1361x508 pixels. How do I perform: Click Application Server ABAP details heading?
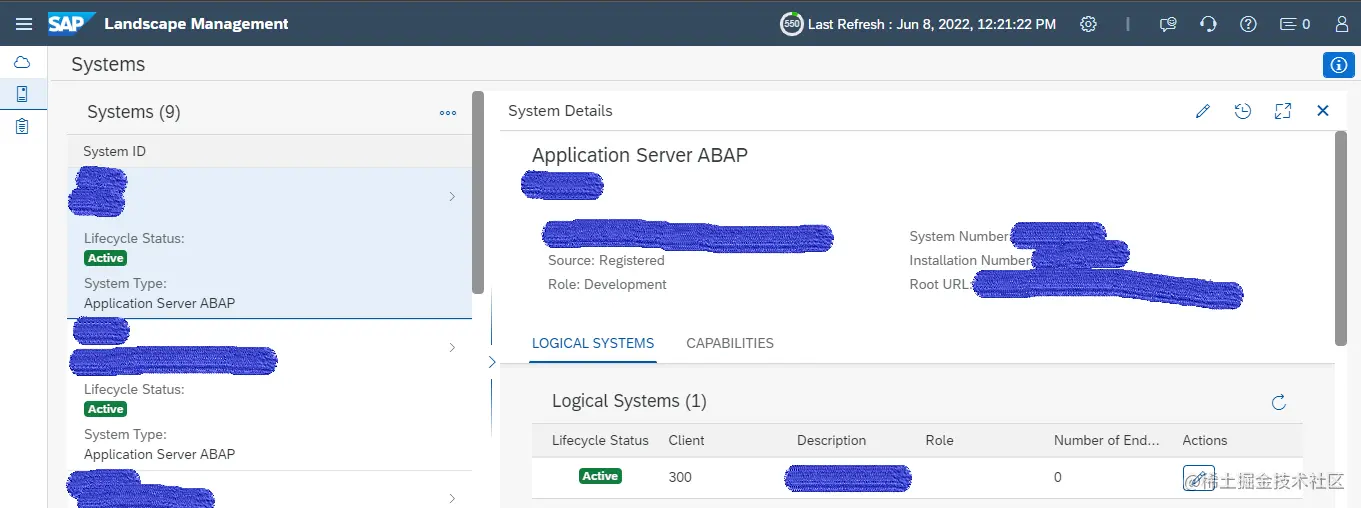pos(640,155)
